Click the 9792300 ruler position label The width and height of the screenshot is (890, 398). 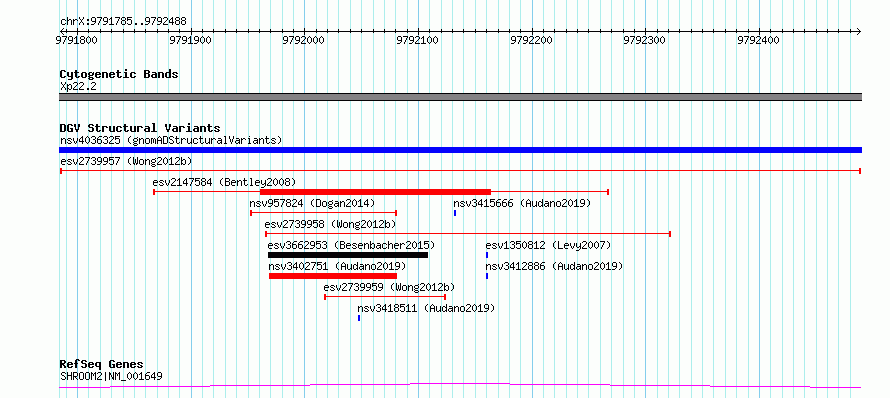645,40
